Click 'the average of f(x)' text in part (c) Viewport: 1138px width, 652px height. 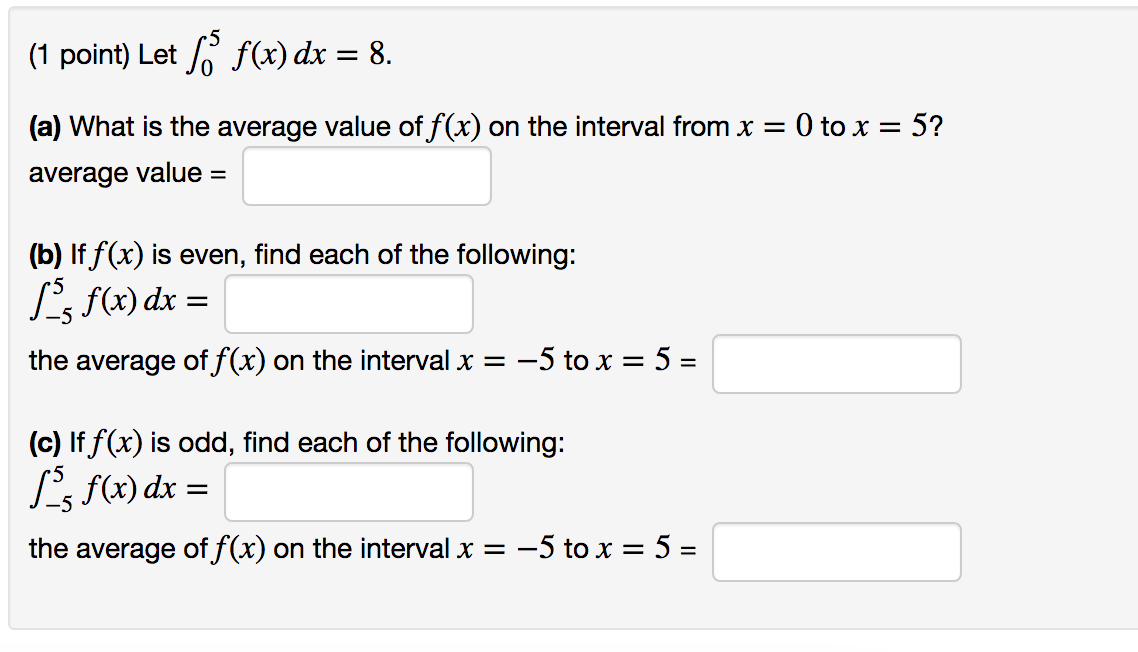click(147, 549)
